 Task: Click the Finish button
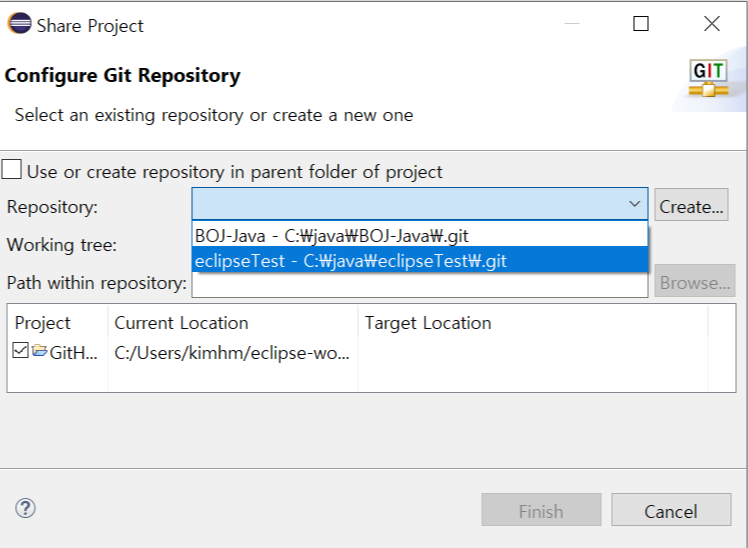pyautogui.click(x=541, y=510)
